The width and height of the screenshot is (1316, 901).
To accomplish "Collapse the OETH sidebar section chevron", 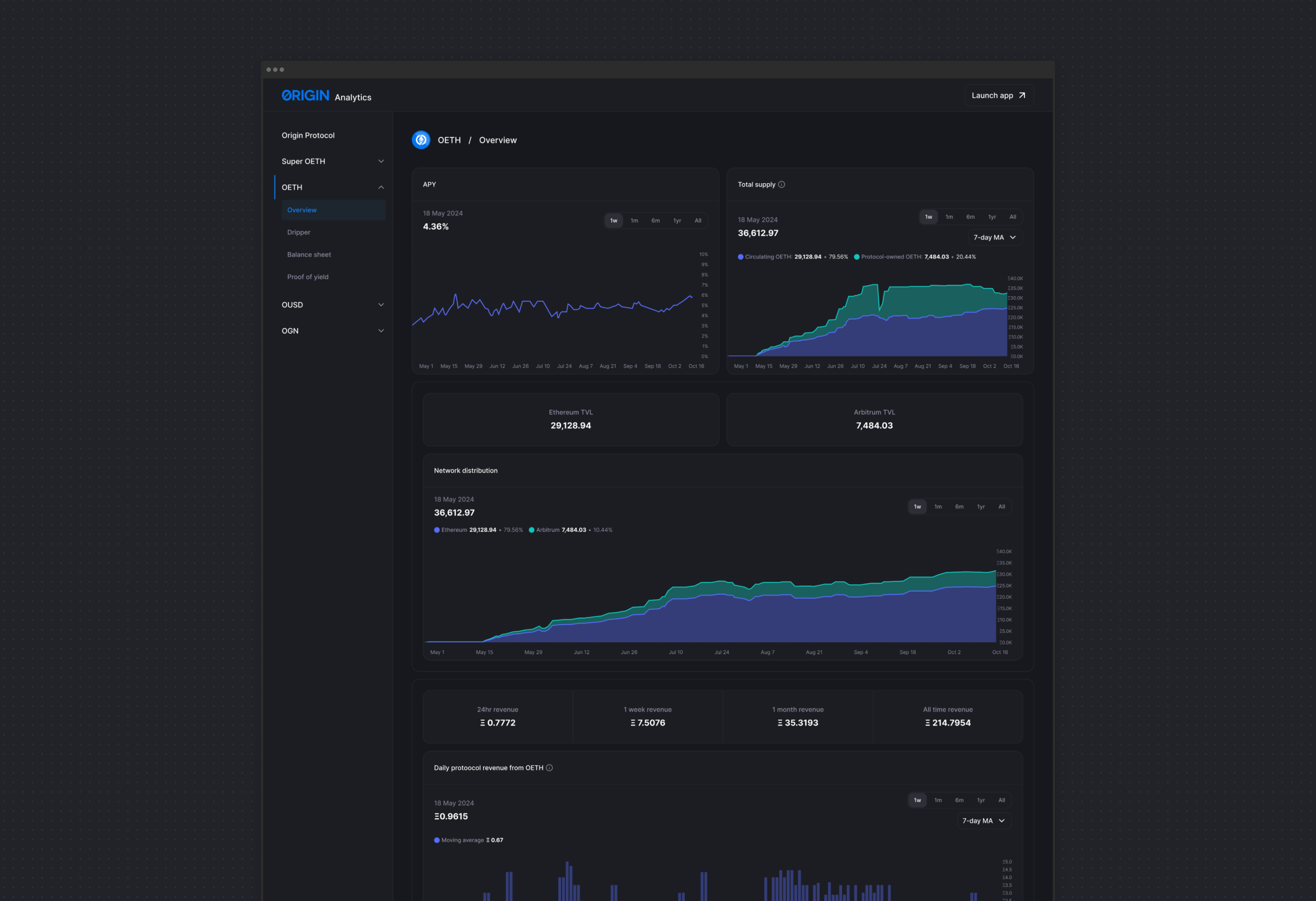I will (x=381, y=188).
